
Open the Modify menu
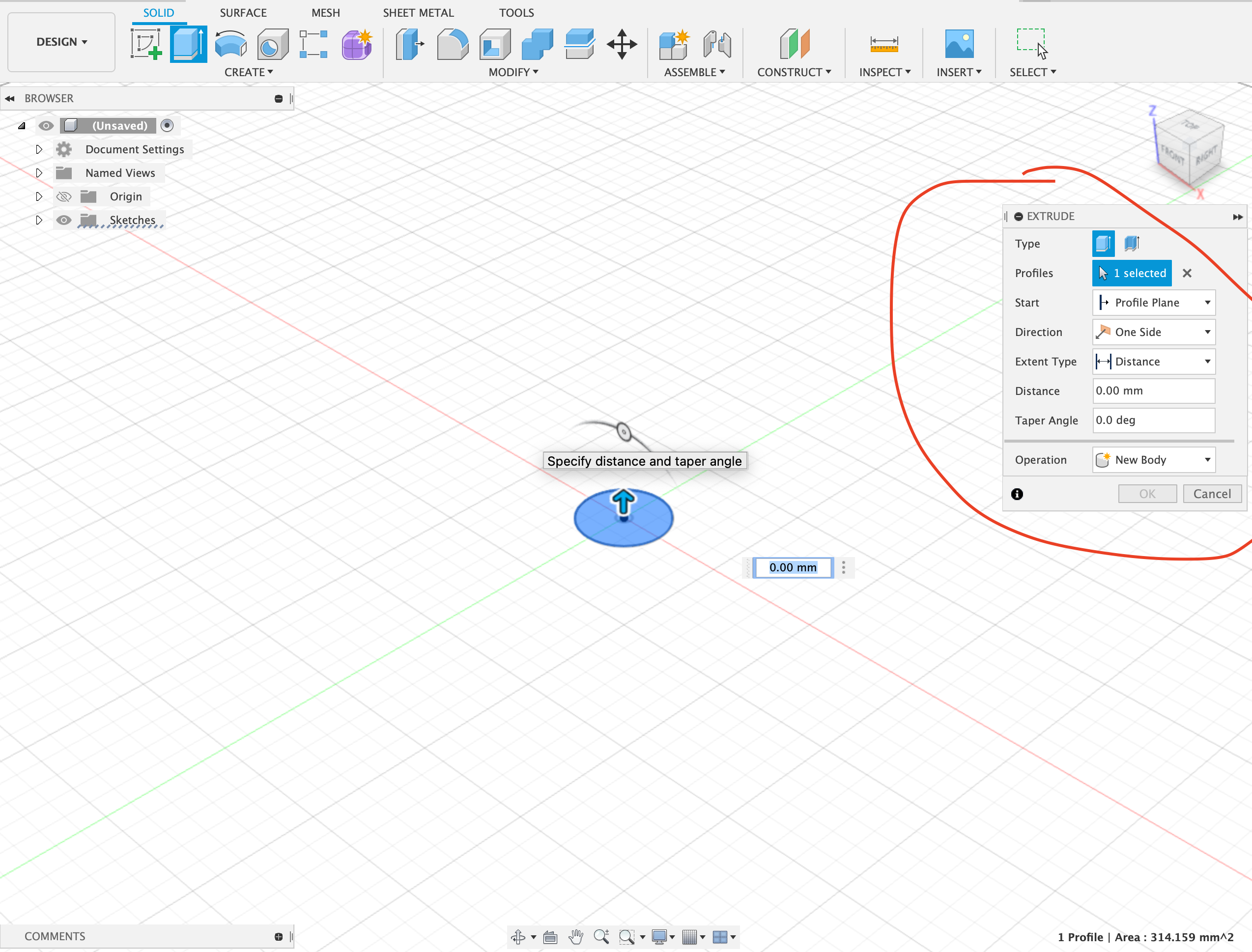click(513, 73)
